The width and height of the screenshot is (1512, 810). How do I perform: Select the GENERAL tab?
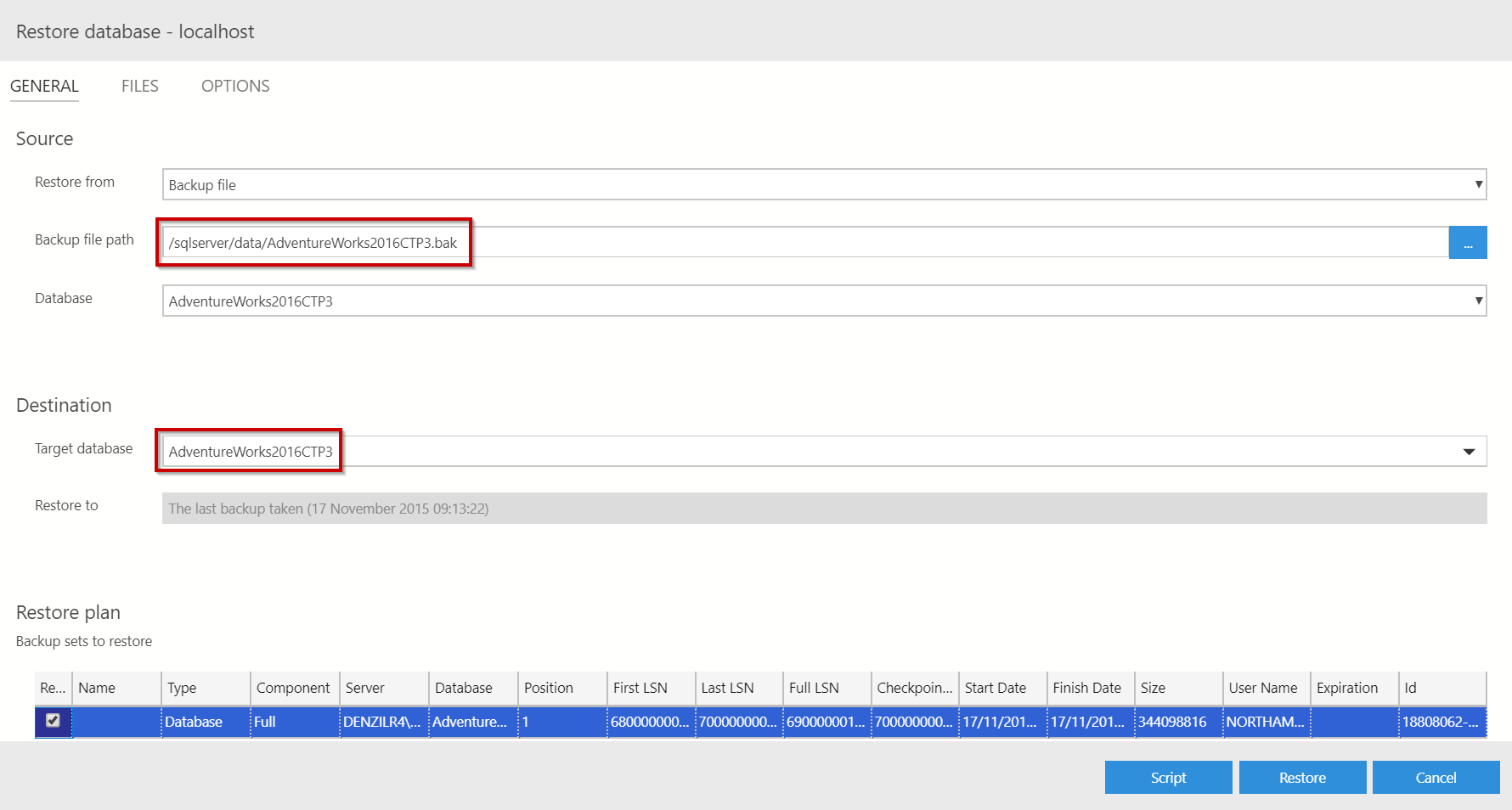pyautogui.click(x=44, y=86)
